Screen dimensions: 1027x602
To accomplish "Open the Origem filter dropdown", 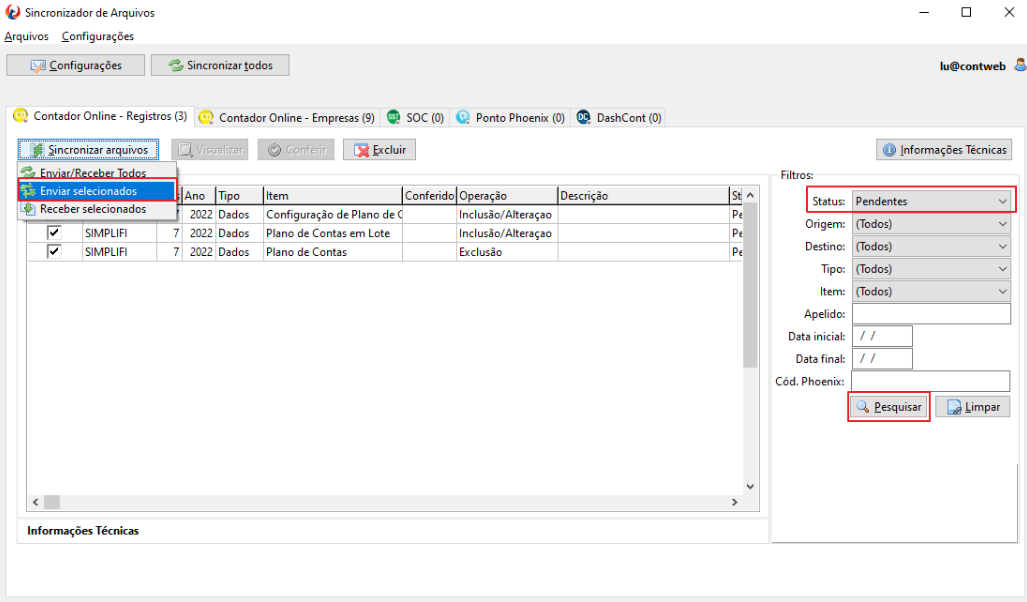I will pyautogui.click(x=931, y=224).
